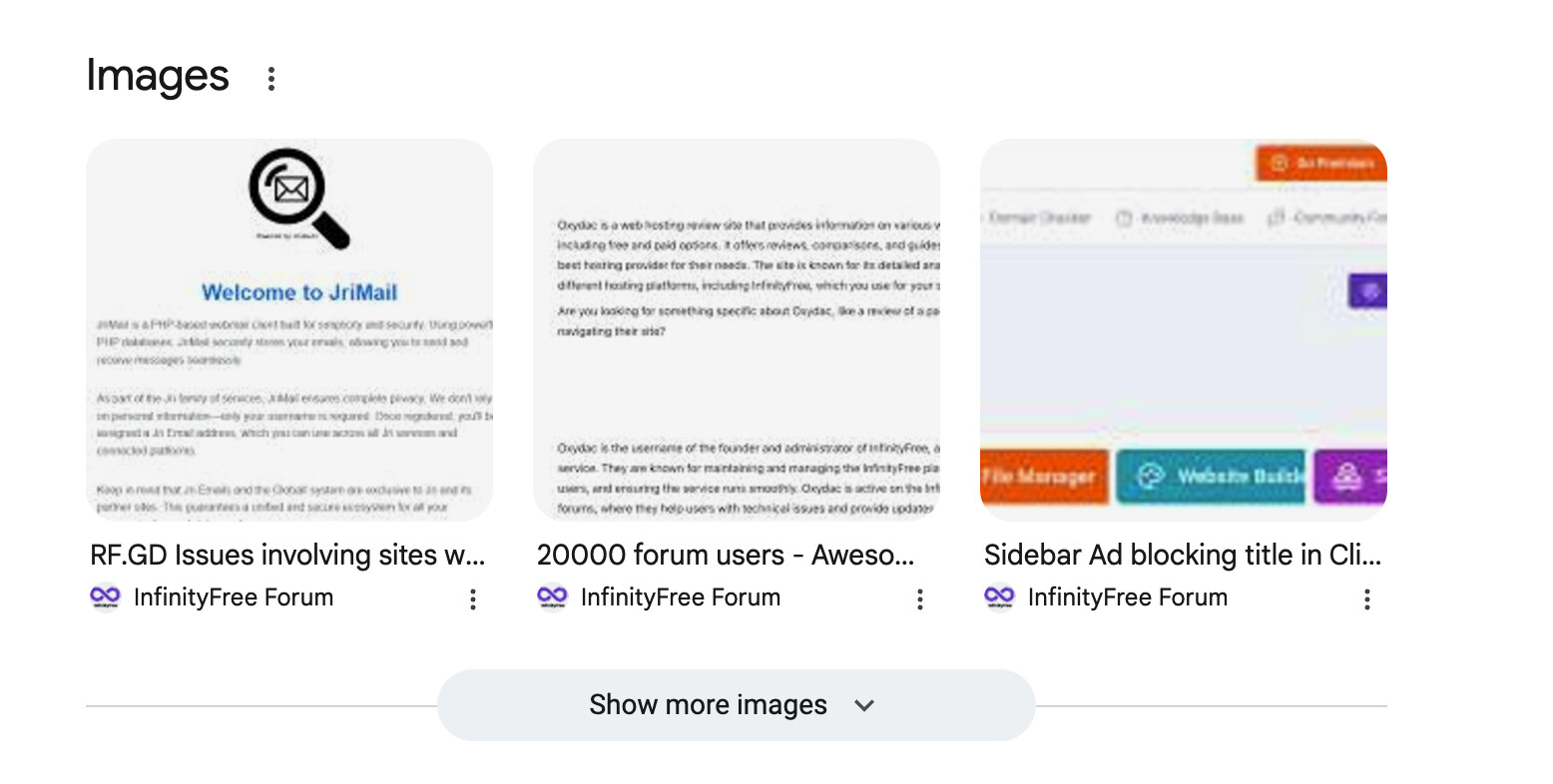This screenshot has width=1553, height=784.
Task: Open more options for Sidebar Ad result
Action: (1367, 598)
